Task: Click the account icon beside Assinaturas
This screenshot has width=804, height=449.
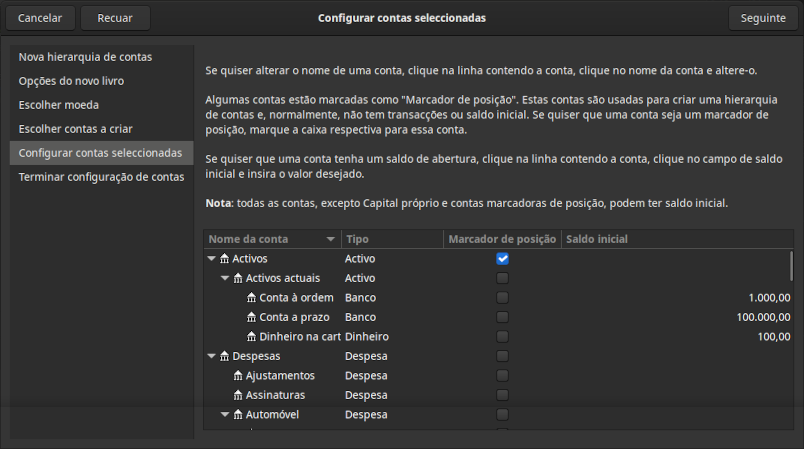Action: pyautogui.click(x=238, y=395)
